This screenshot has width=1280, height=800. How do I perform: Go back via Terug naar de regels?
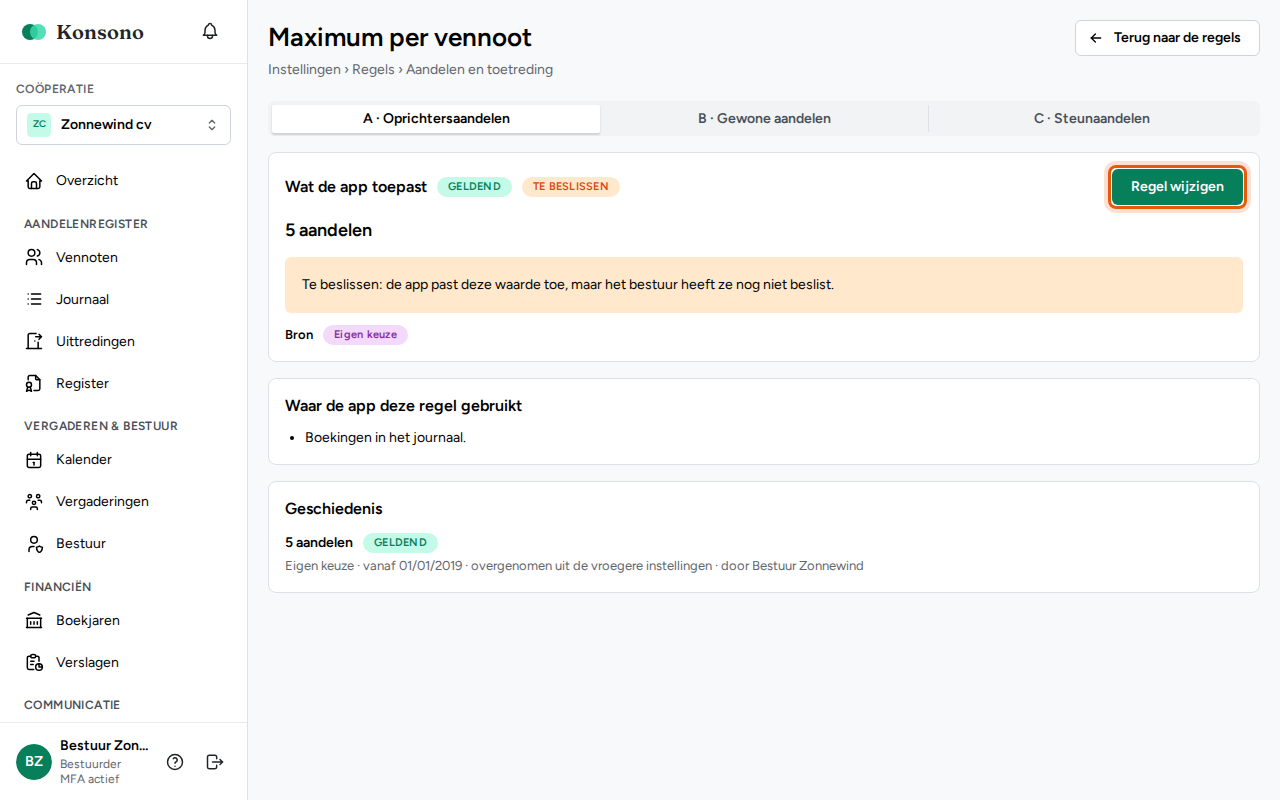pos(1167,38)
